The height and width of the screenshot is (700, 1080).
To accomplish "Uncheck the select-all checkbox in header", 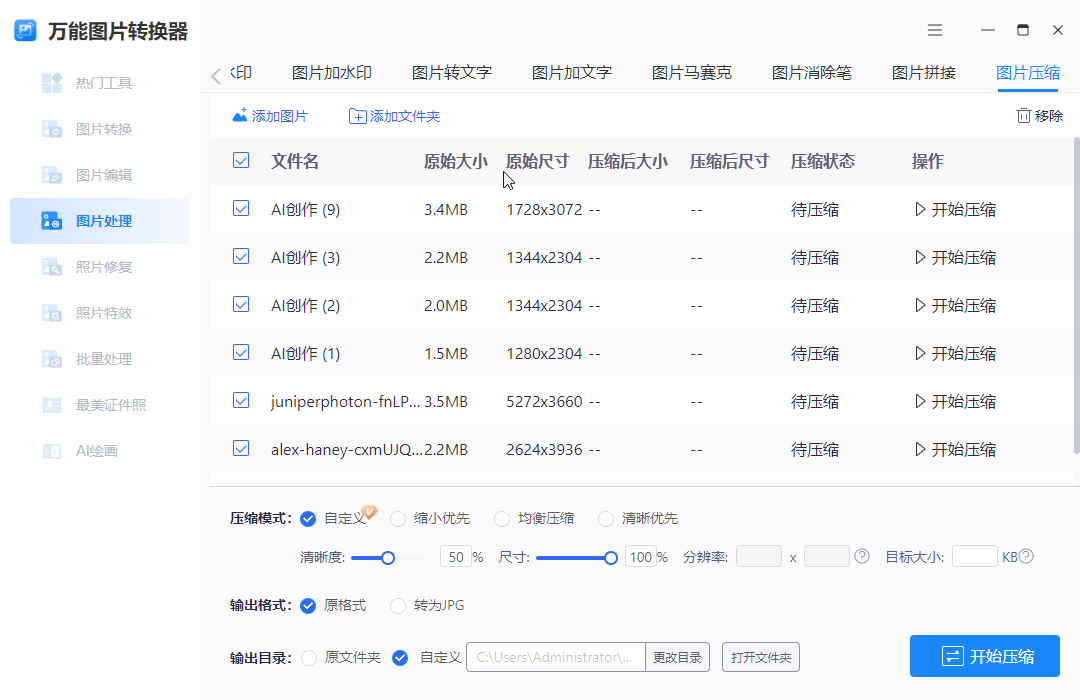I will (x=241, y=160).
